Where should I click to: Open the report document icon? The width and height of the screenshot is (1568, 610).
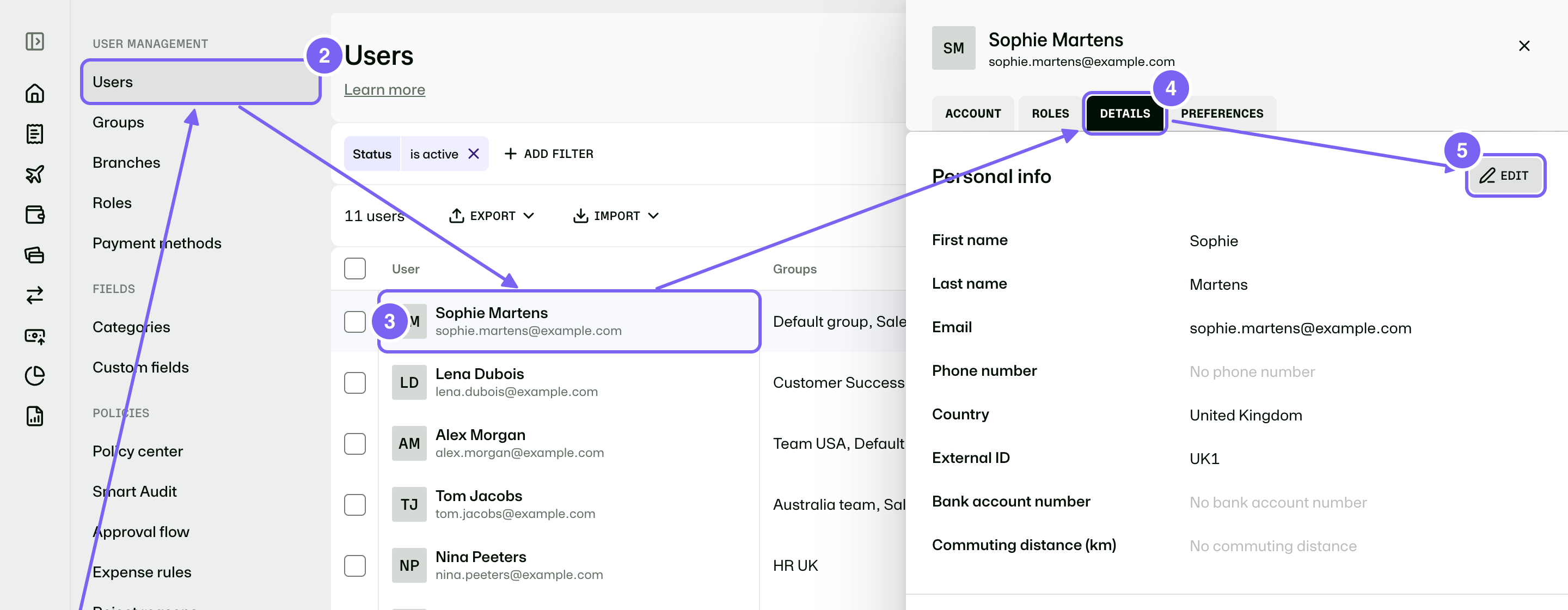[35, 416]
